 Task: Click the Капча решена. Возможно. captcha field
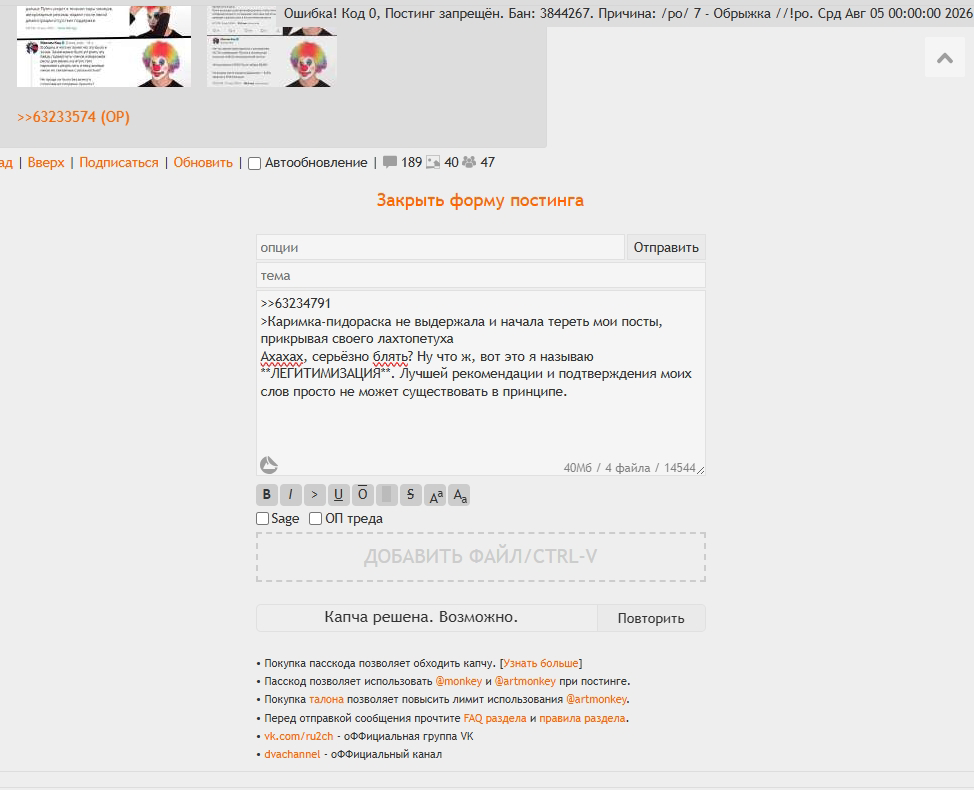click(427, 617)
